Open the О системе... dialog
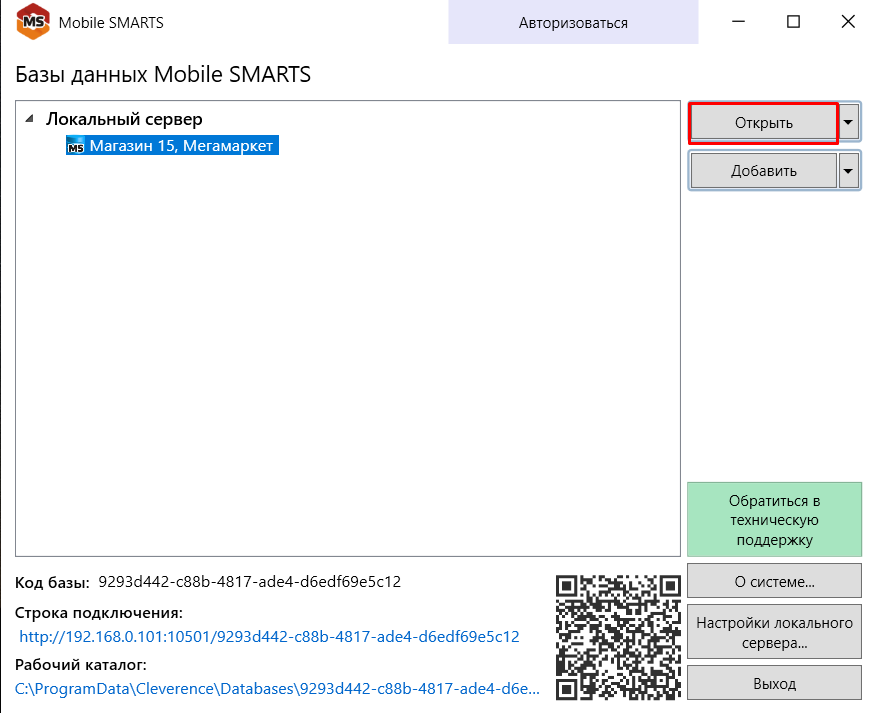 click(x=774, y=580)
